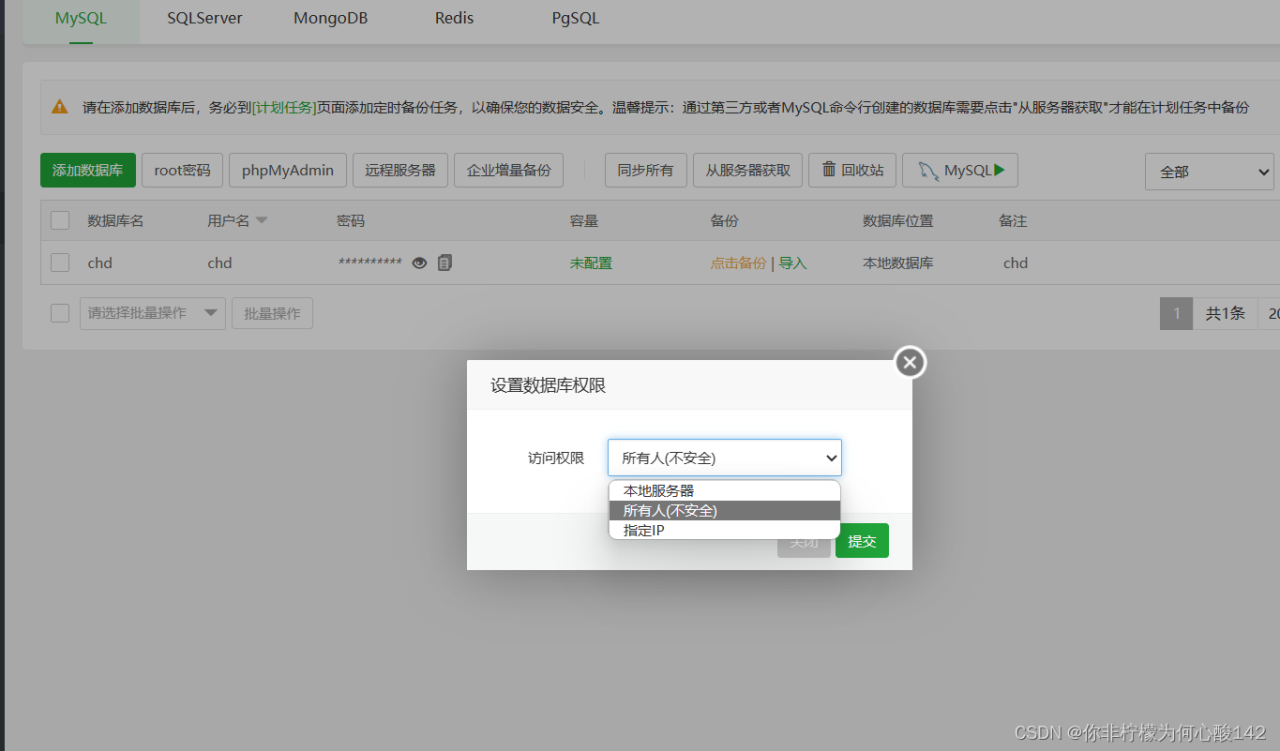1280x751 pixels.
Task: Open the 全部 filter dropdown
Action: point(1209,171)
